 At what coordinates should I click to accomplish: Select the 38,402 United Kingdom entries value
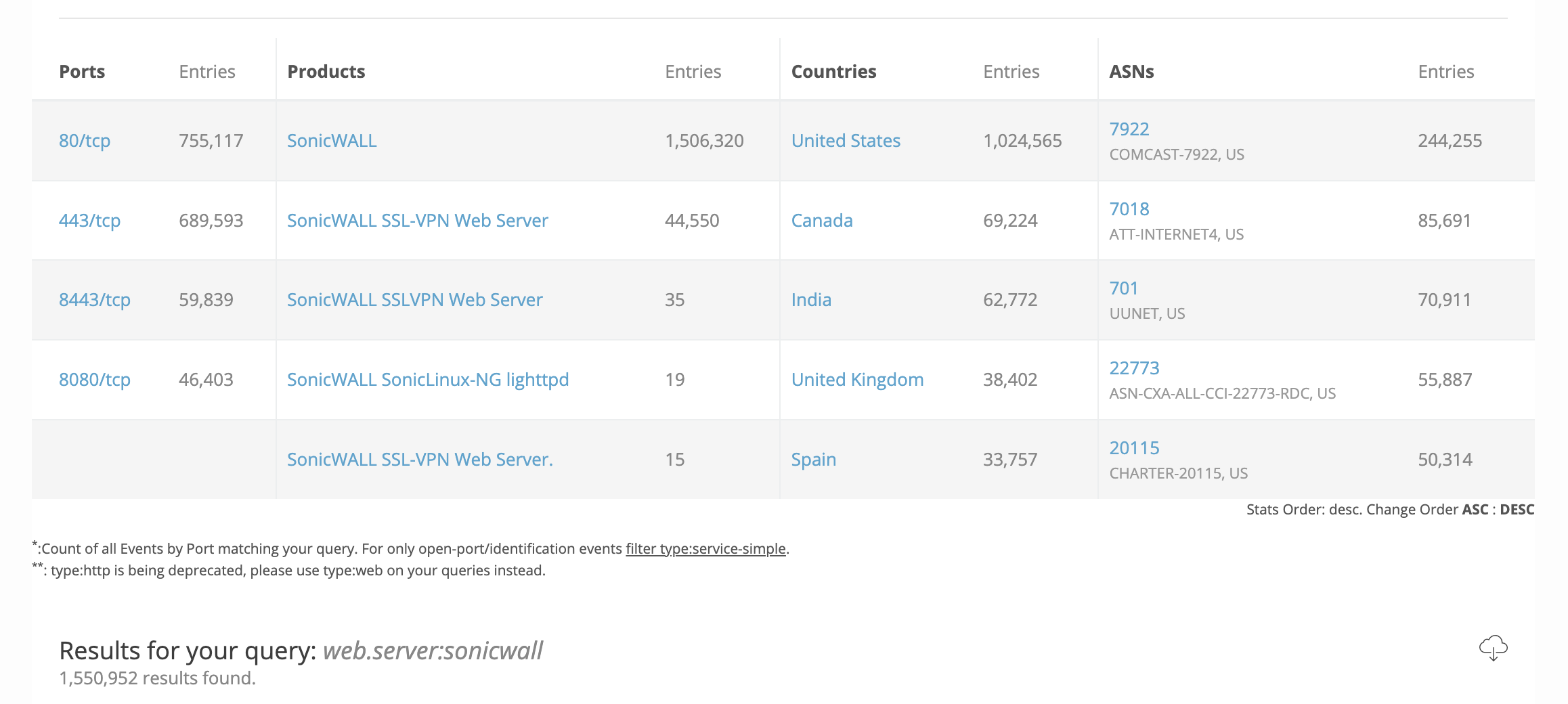1010,380
